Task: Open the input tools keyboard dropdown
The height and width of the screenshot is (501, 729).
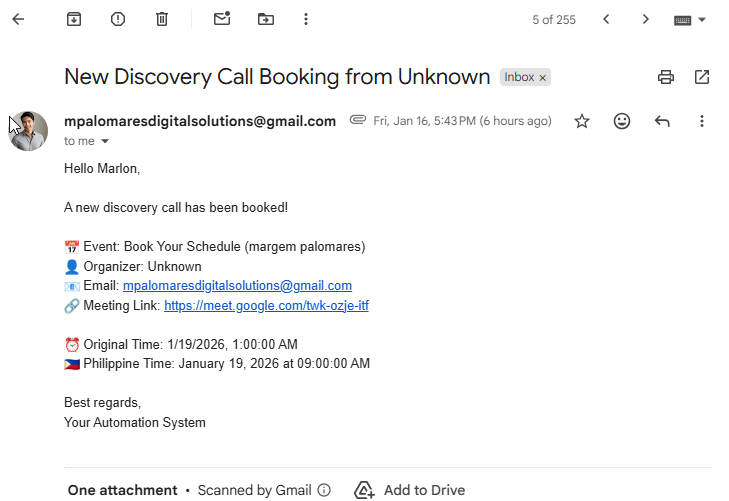Action: point(690,20)
